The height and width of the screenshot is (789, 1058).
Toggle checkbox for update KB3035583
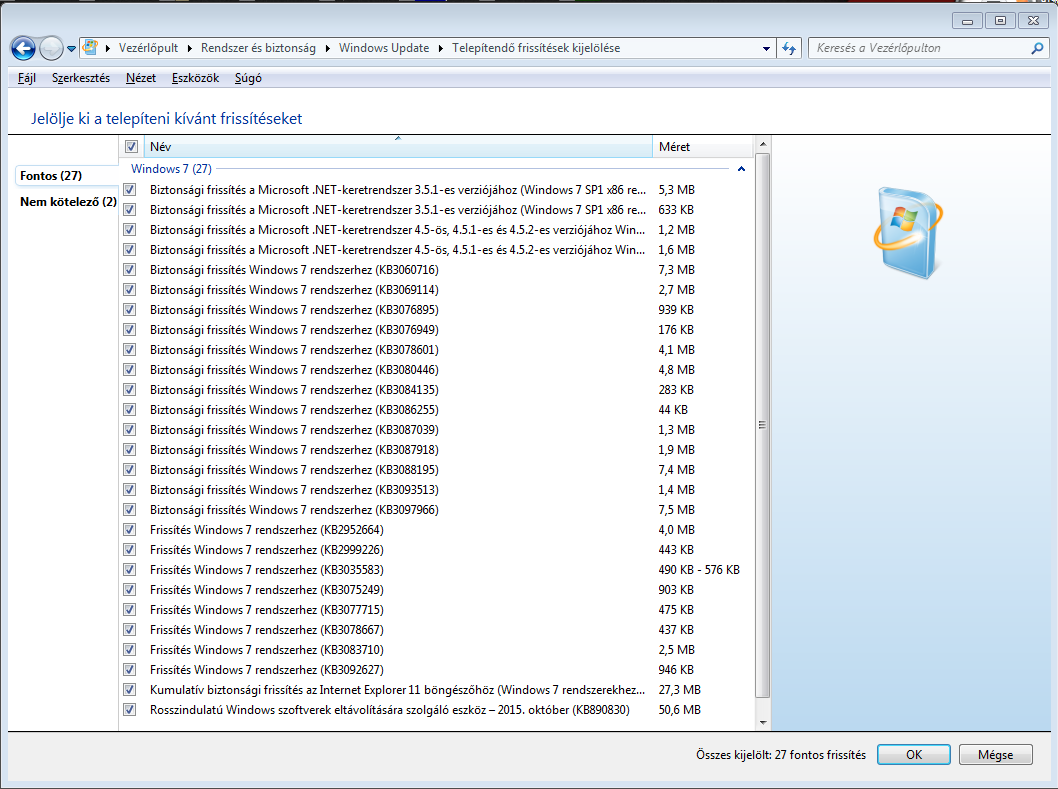pyautogui.click(x=130, y=570)
